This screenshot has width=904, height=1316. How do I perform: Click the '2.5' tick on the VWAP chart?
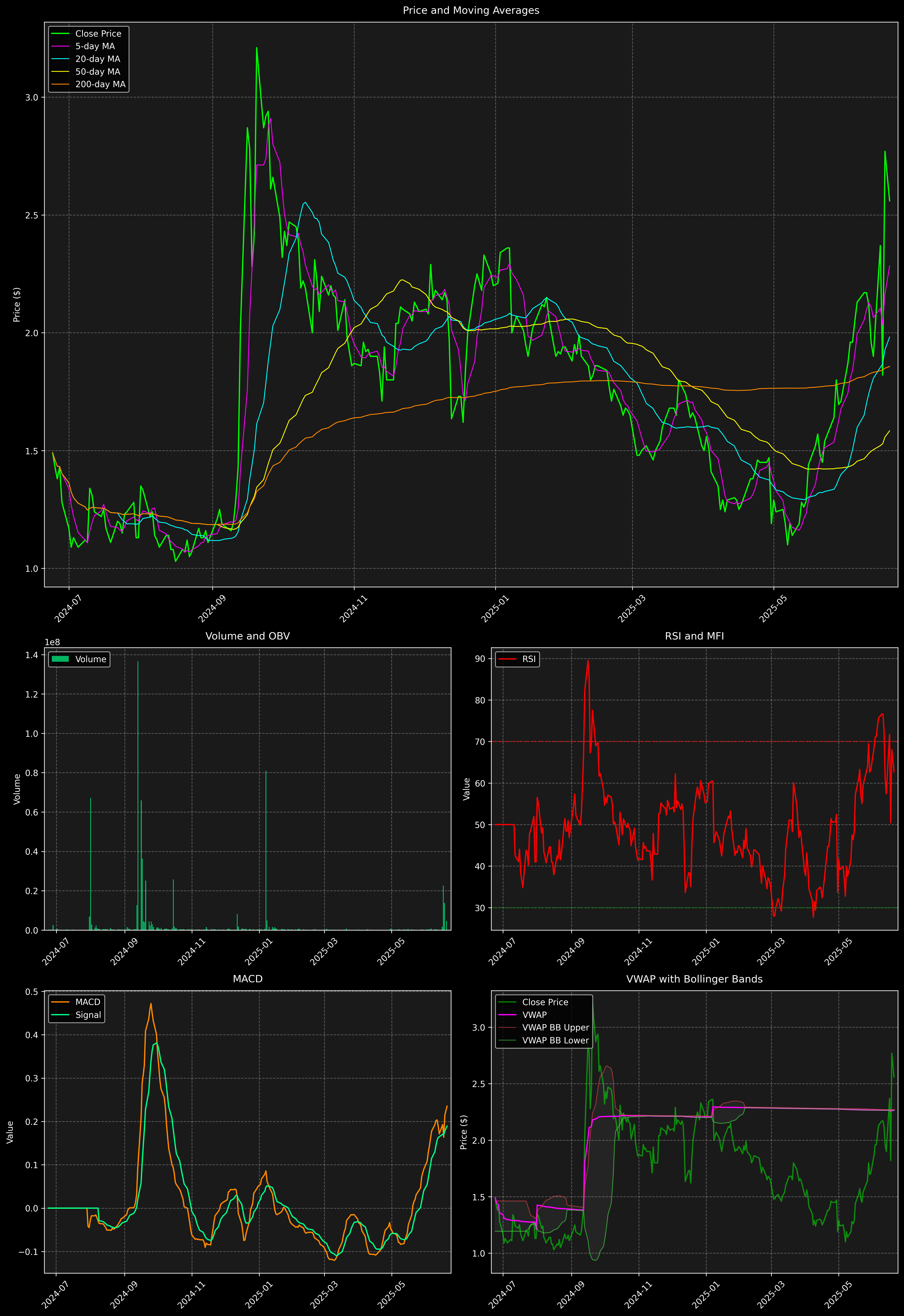tap(479, 1084)
